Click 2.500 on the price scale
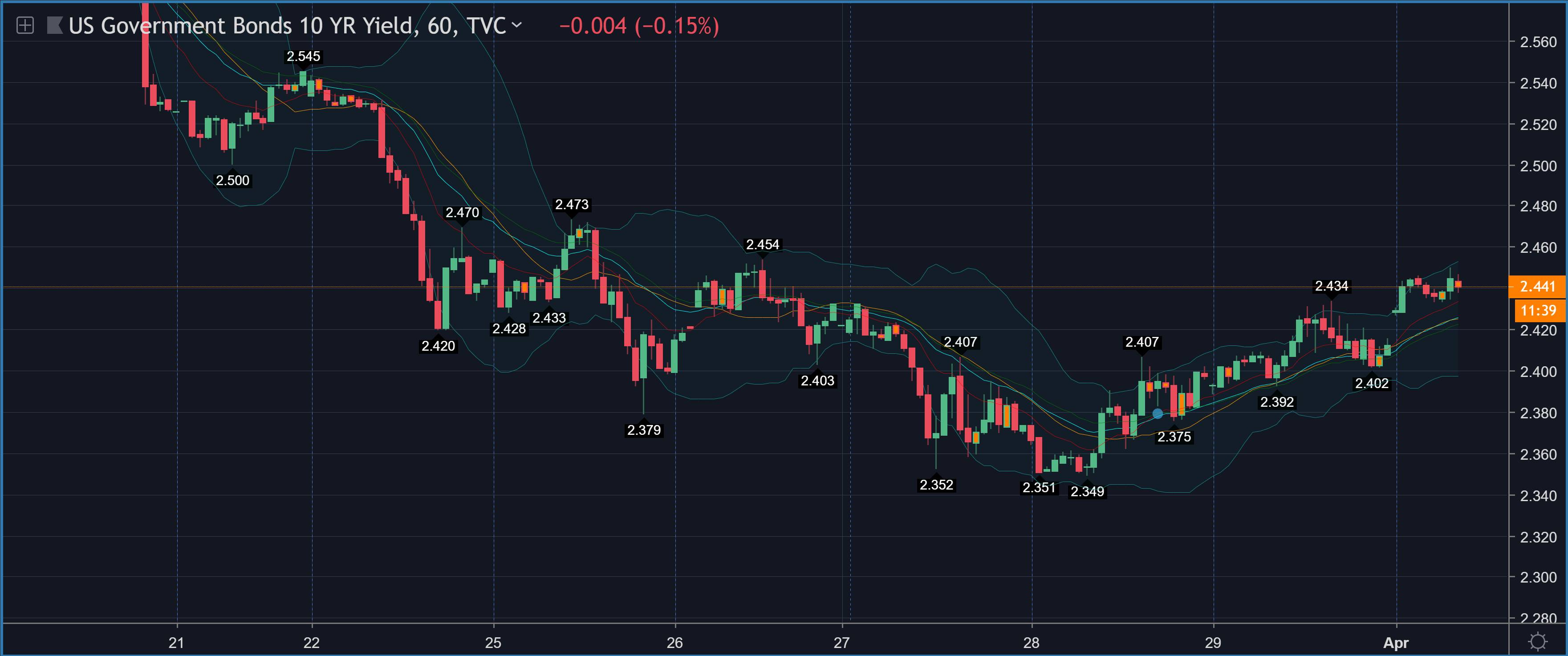This screenshot has height=656, width=1568. [x=1538, y=166]
